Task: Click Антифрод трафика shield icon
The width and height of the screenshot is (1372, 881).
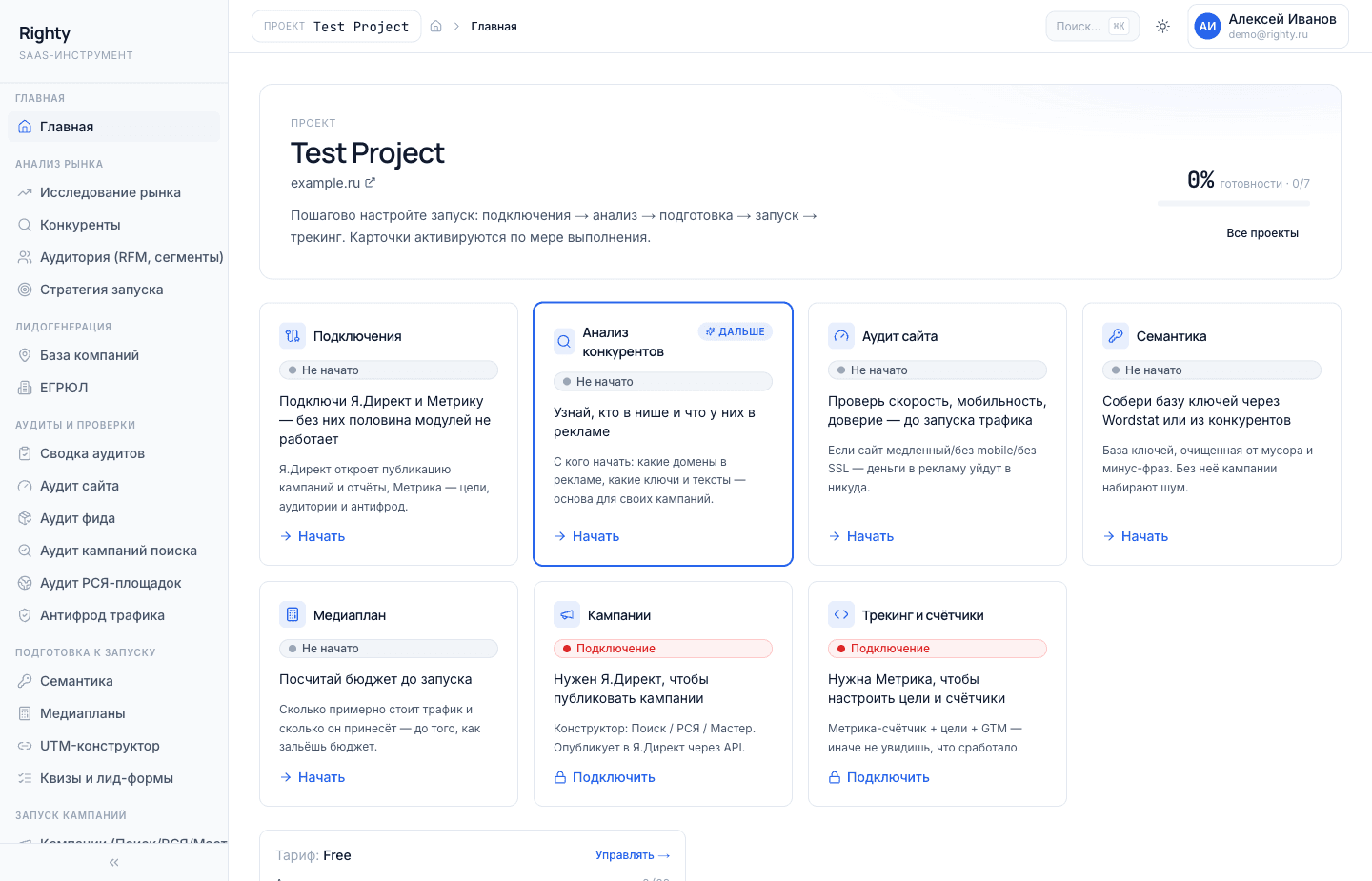Action: click(x=25, y=615)
